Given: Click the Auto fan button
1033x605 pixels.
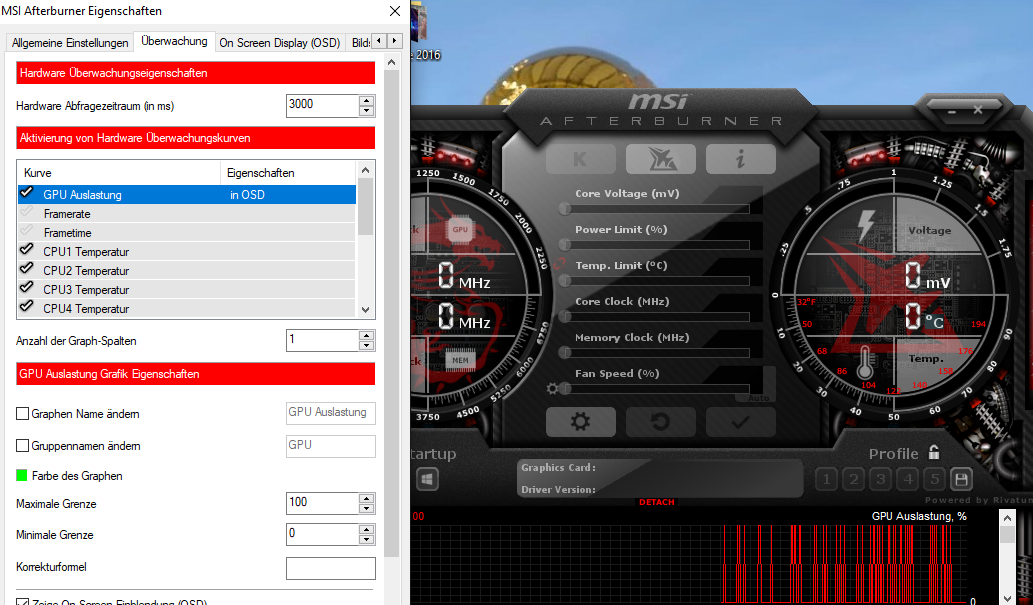Looking at the screenshot, I should [758, 398].
